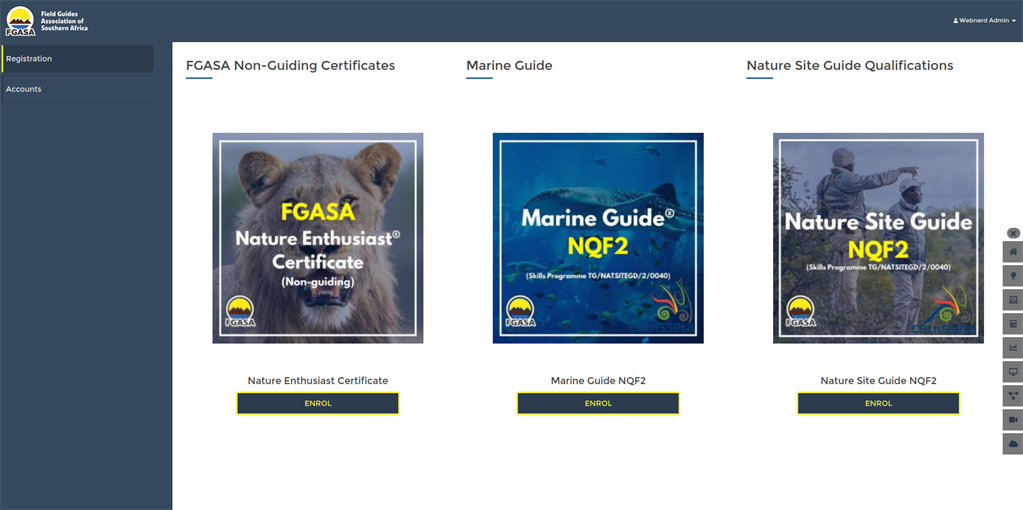The image size is (1023, 510).
Task: Enrol in Marine Guide NQF2
Action: 598,403
